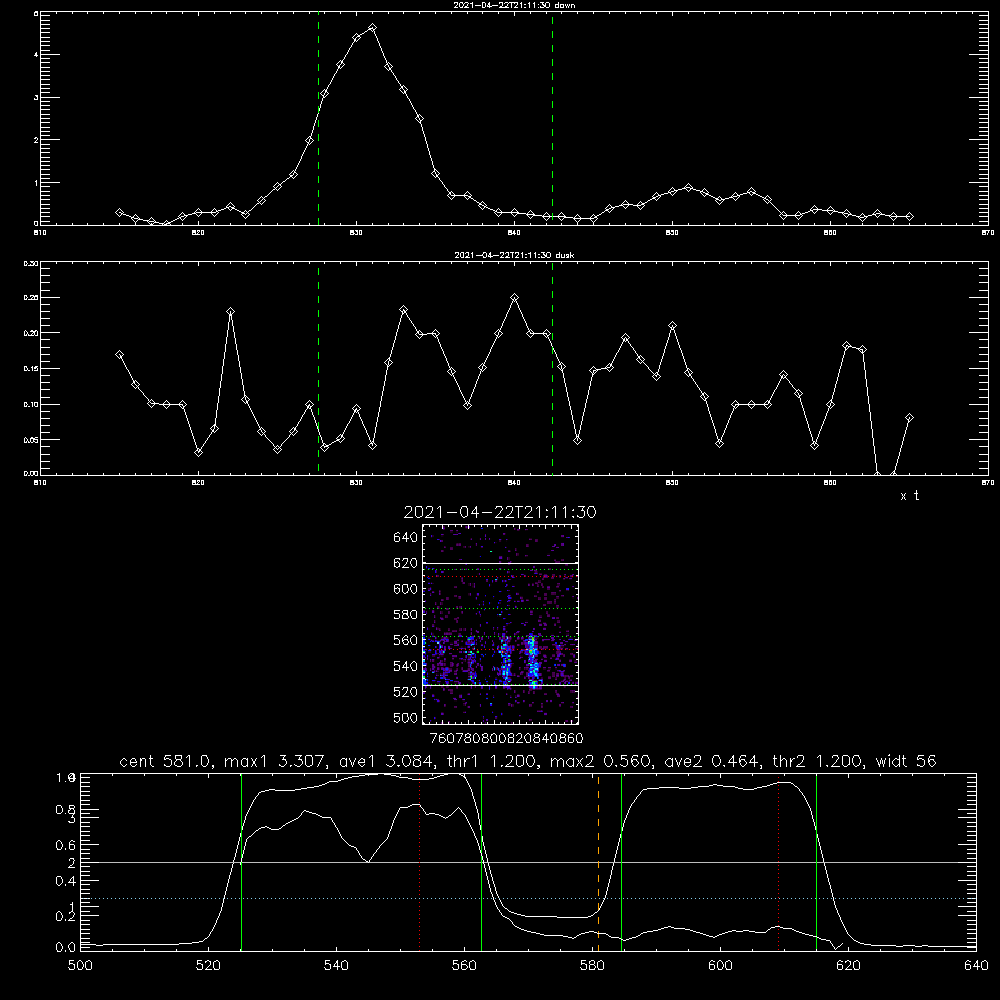Select the 'ave2 0.464' value in stats line

(x=712, y=761)
